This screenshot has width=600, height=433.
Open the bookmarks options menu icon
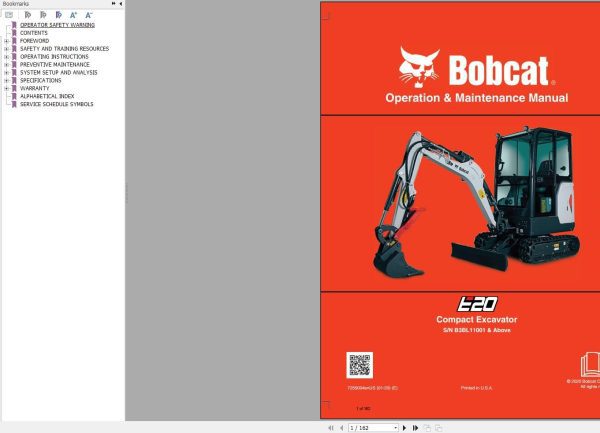coord(9,15)
